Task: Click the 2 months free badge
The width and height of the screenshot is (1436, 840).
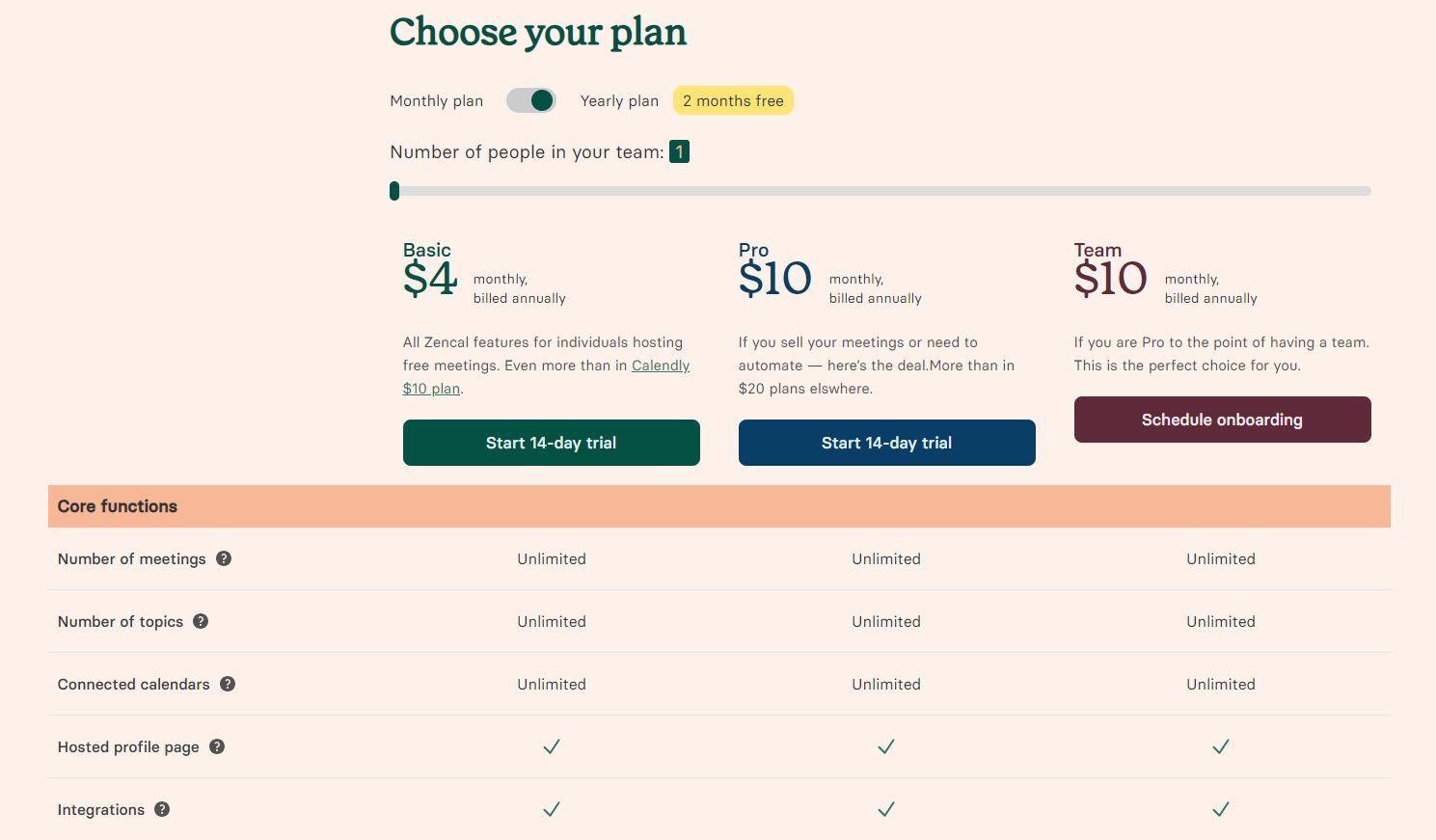Action: [733, 100]
